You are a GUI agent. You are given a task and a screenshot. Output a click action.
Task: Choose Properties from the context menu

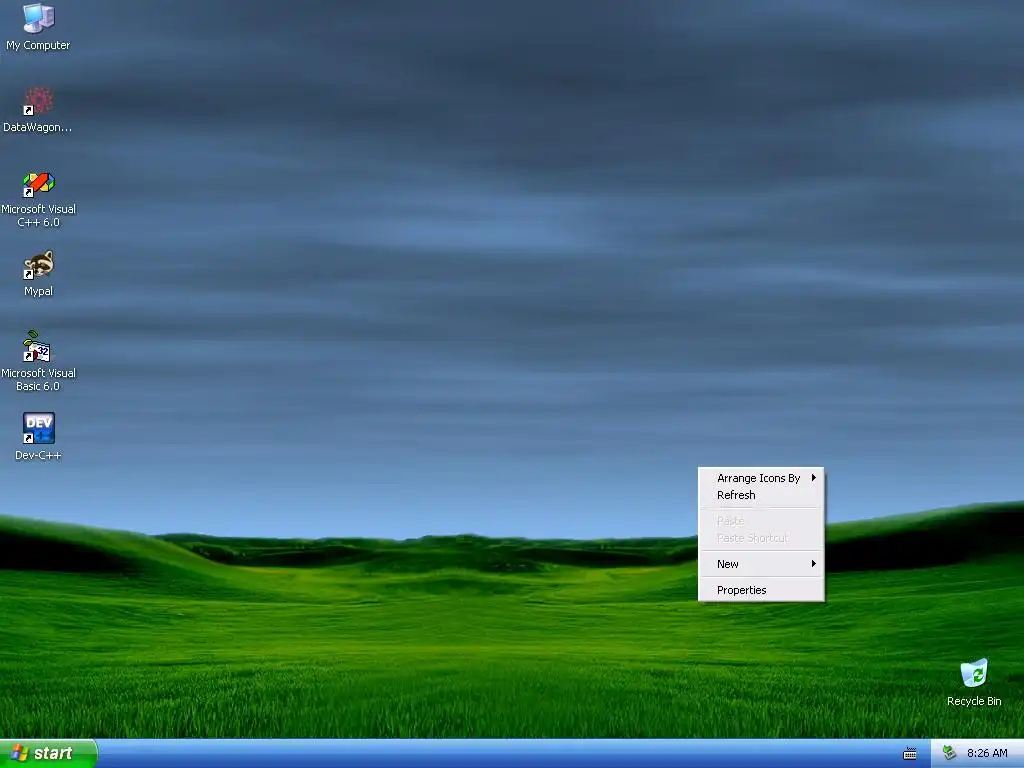[x=761, y=590]
